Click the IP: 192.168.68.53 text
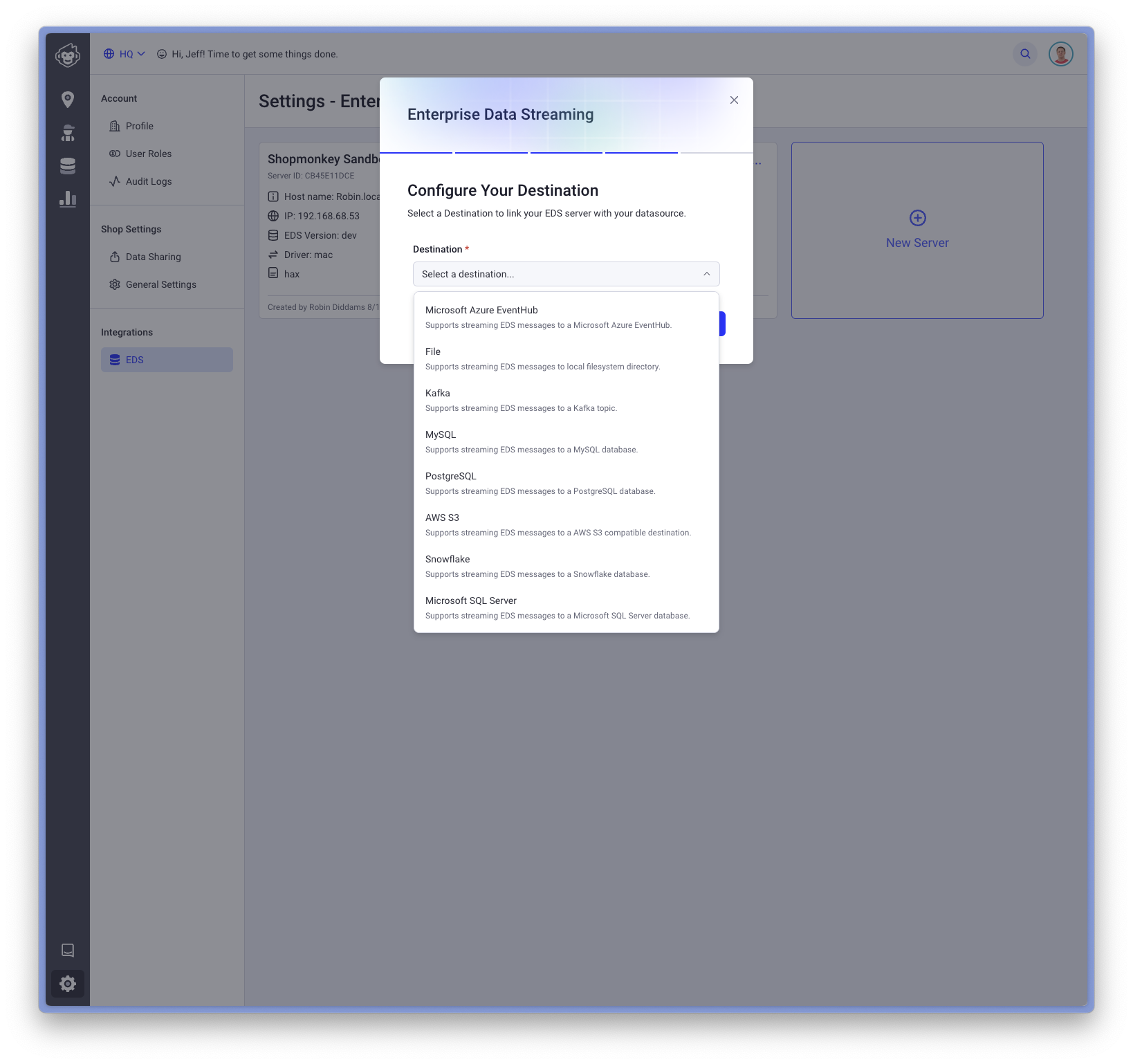Image resolution: width=1133 pixels, height=1064 pixels. coord(322,216)
